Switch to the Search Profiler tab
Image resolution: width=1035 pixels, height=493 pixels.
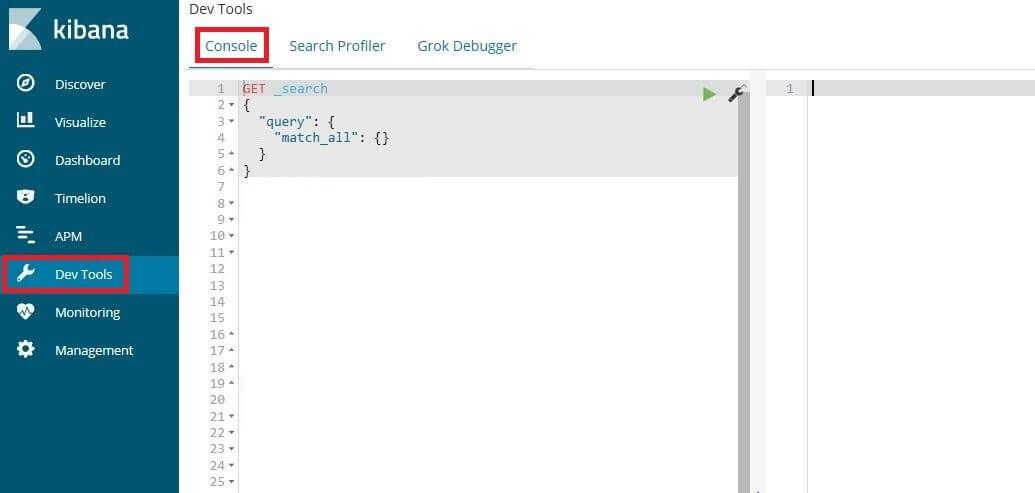(x=337, y=46)
